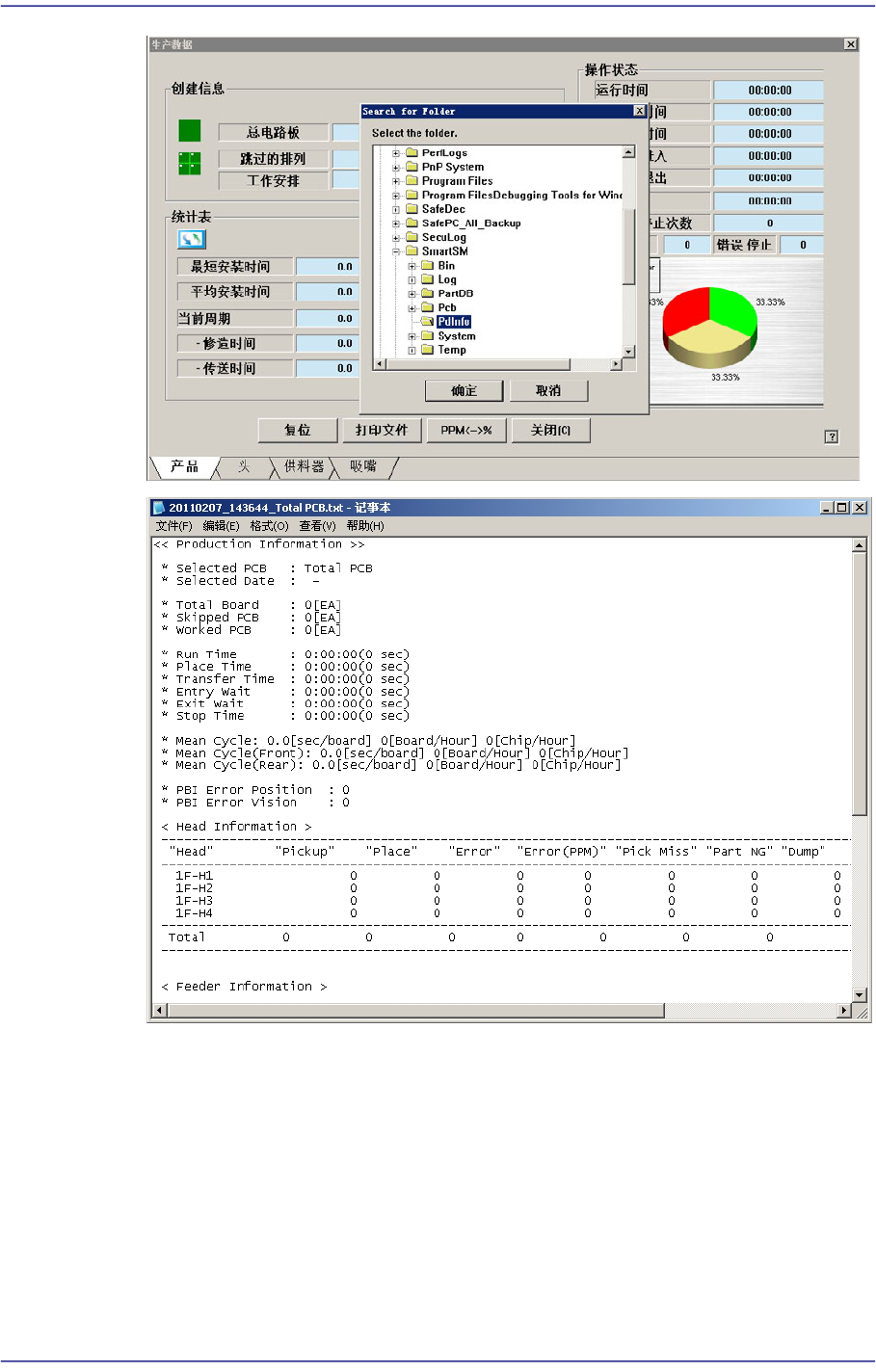Open the 文件(F) menu in Notepad

[x=174, y=526]
